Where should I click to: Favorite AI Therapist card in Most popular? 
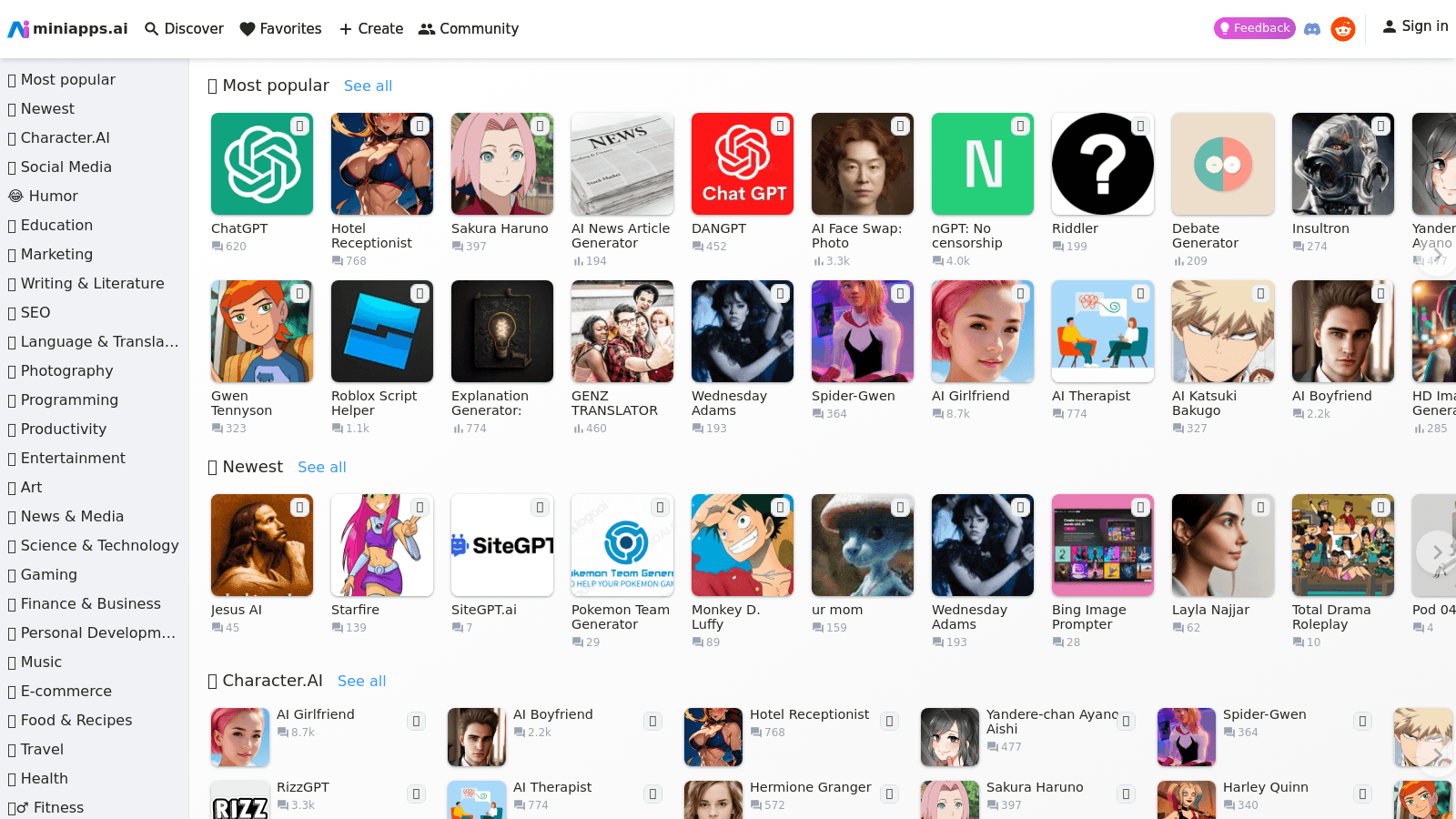1140,294
